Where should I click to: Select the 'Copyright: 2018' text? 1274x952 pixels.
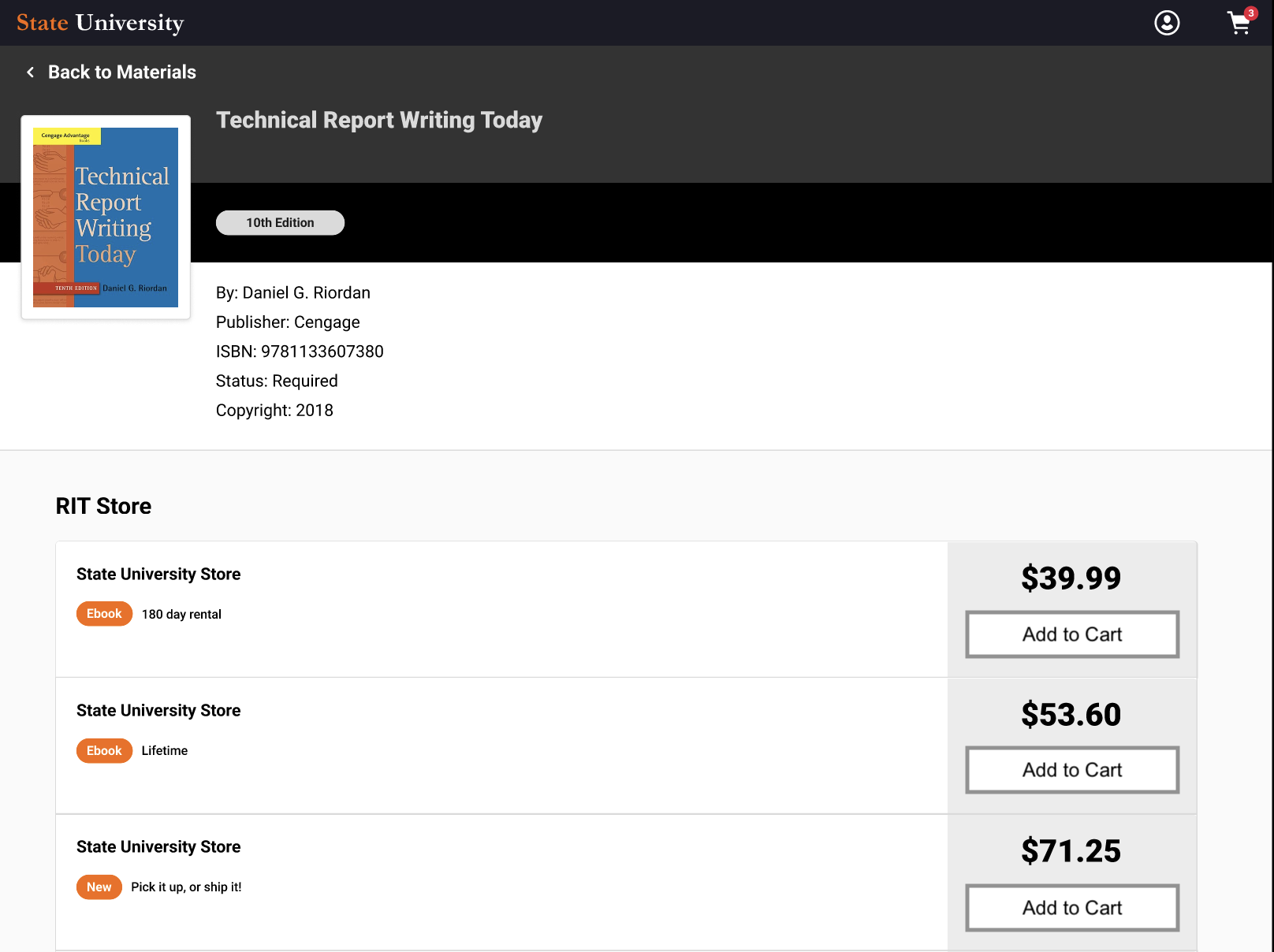coord(274,411)
